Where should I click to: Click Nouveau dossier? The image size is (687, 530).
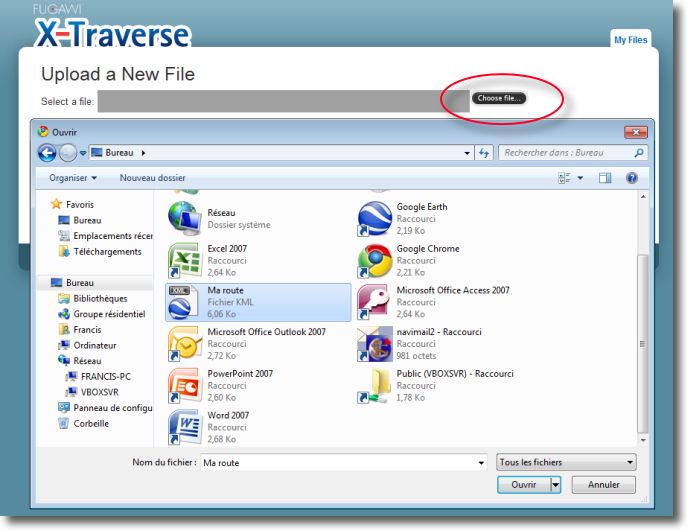(152, 178)
